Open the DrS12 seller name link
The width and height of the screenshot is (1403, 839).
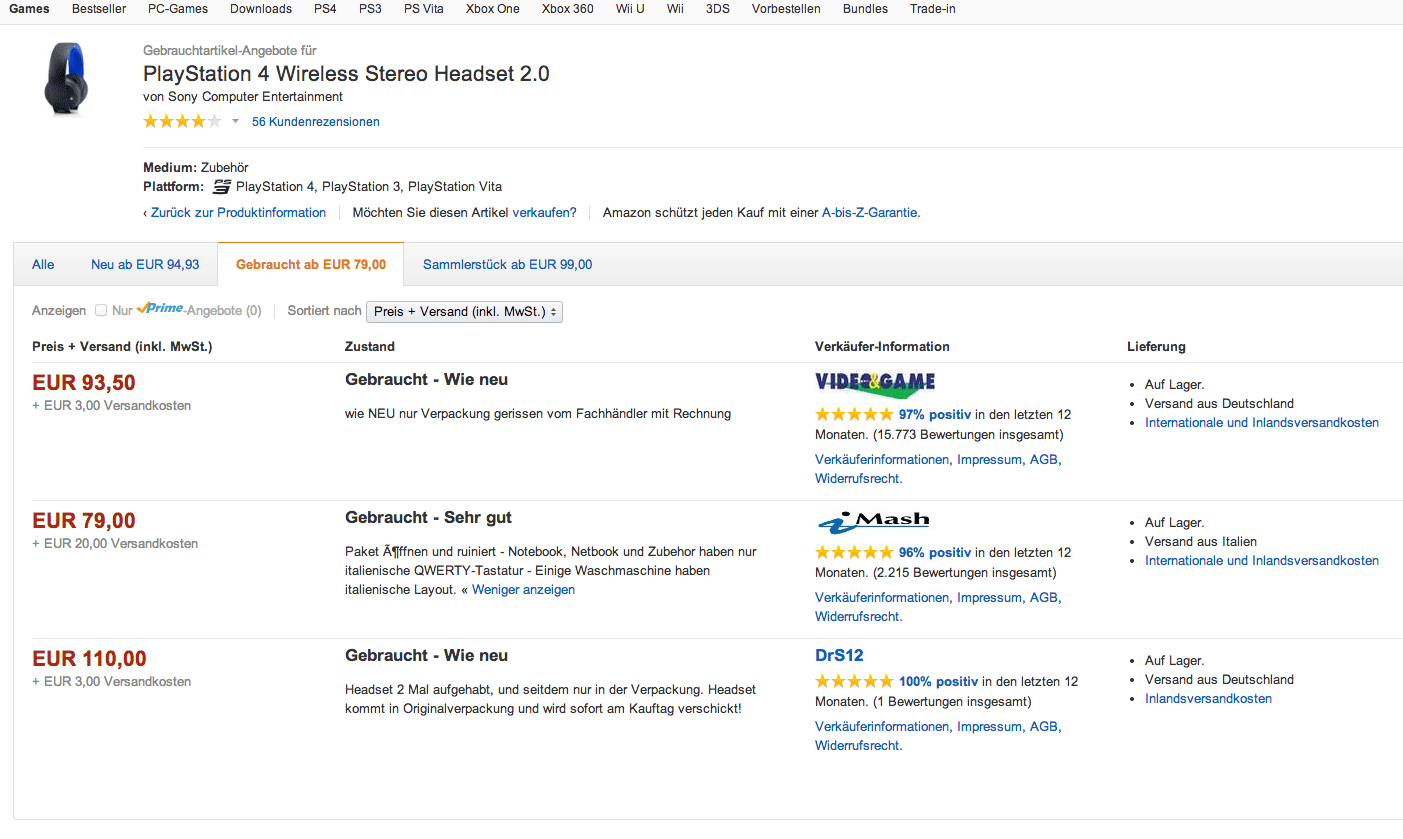pyautogui.click(x=839, y=656)
